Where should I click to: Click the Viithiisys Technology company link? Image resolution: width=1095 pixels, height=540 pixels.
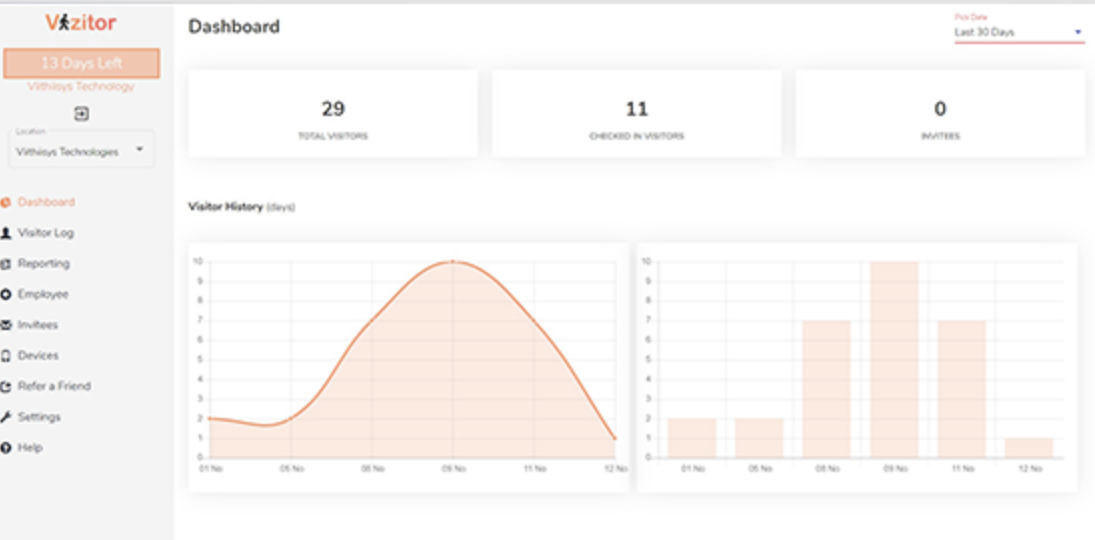point(81,87)
